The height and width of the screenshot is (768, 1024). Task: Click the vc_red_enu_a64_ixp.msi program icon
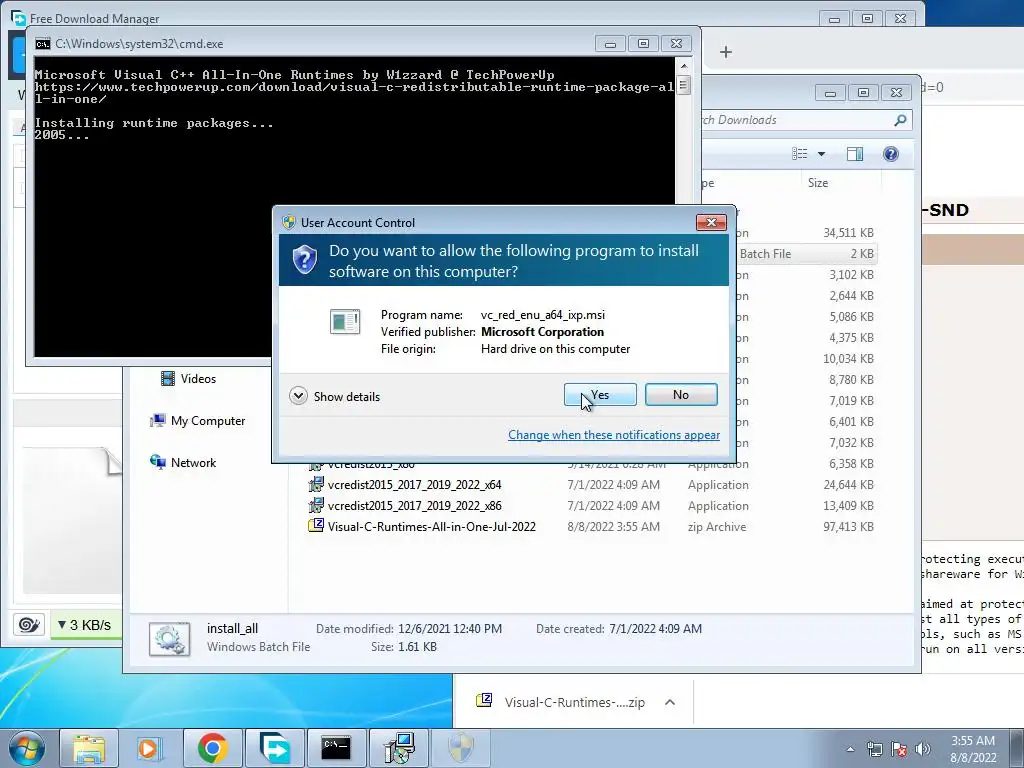pyautogui.click(x=345, y=321)
